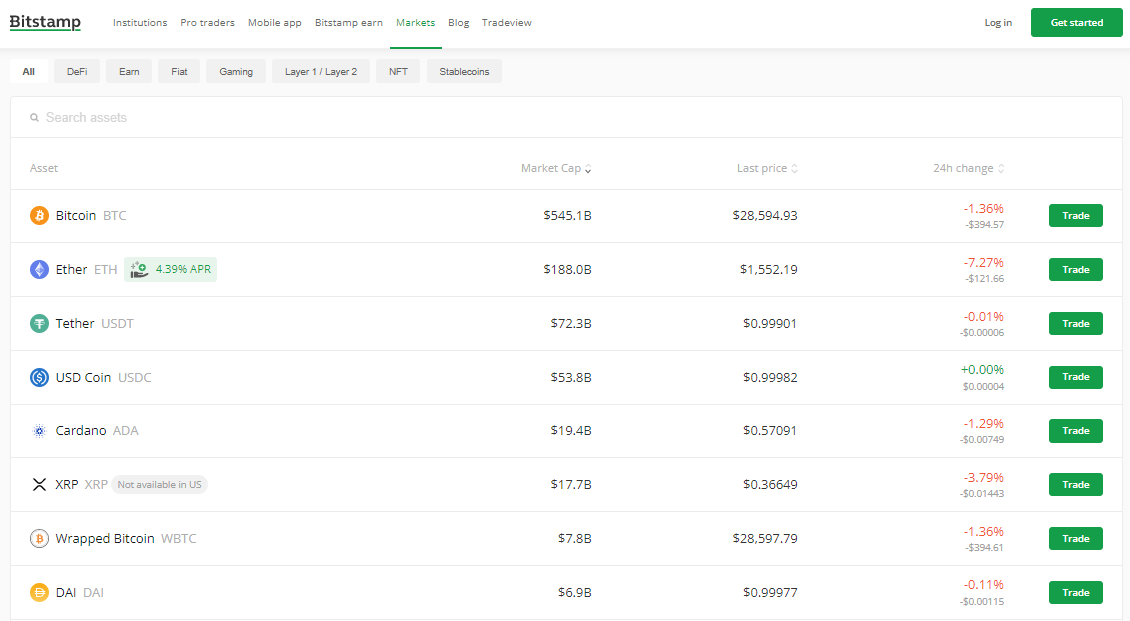Sort assets by Market Cap
Viewport: 1130px width, 621px height.
click(x=556, y=168)
